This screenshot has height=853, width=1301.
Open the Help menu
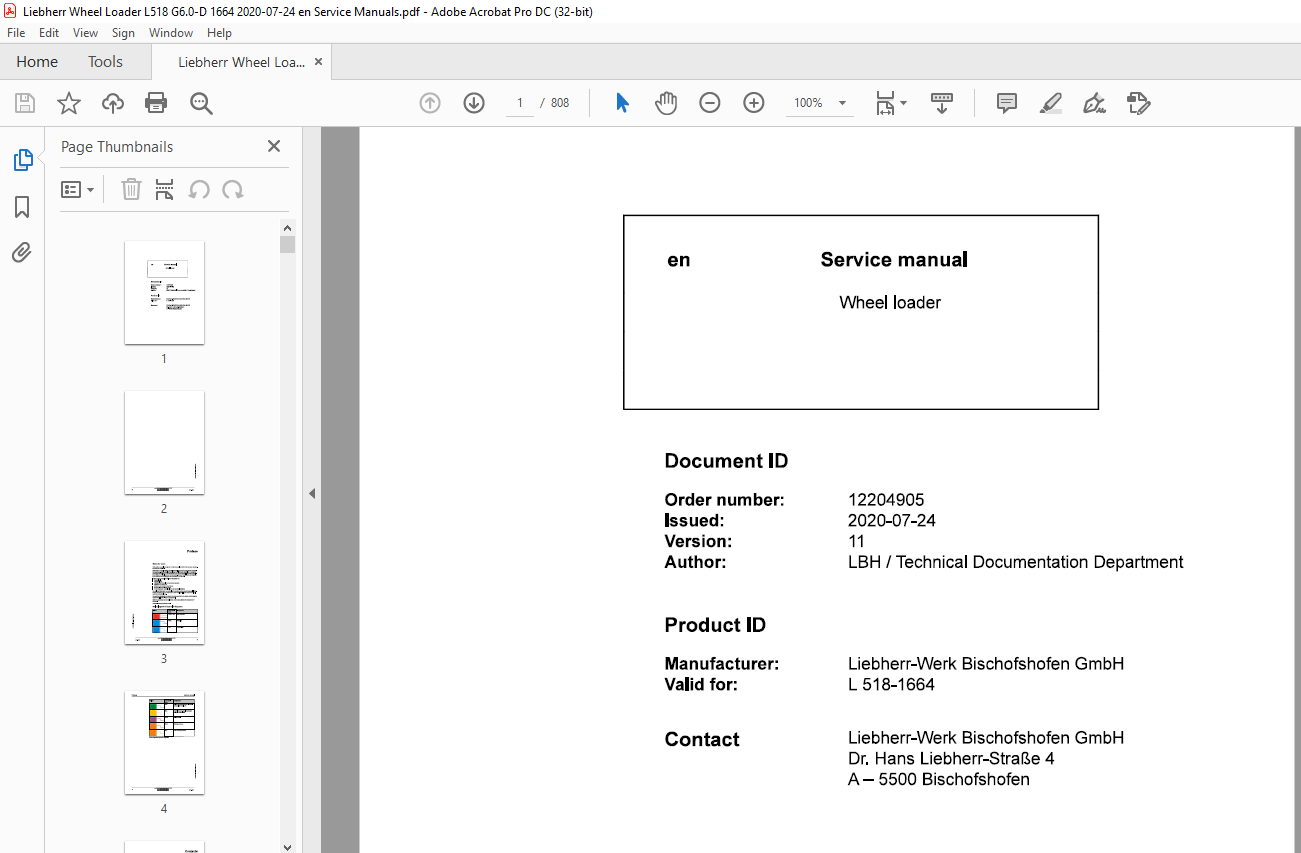pyautogui.click(x=219, y=33)
